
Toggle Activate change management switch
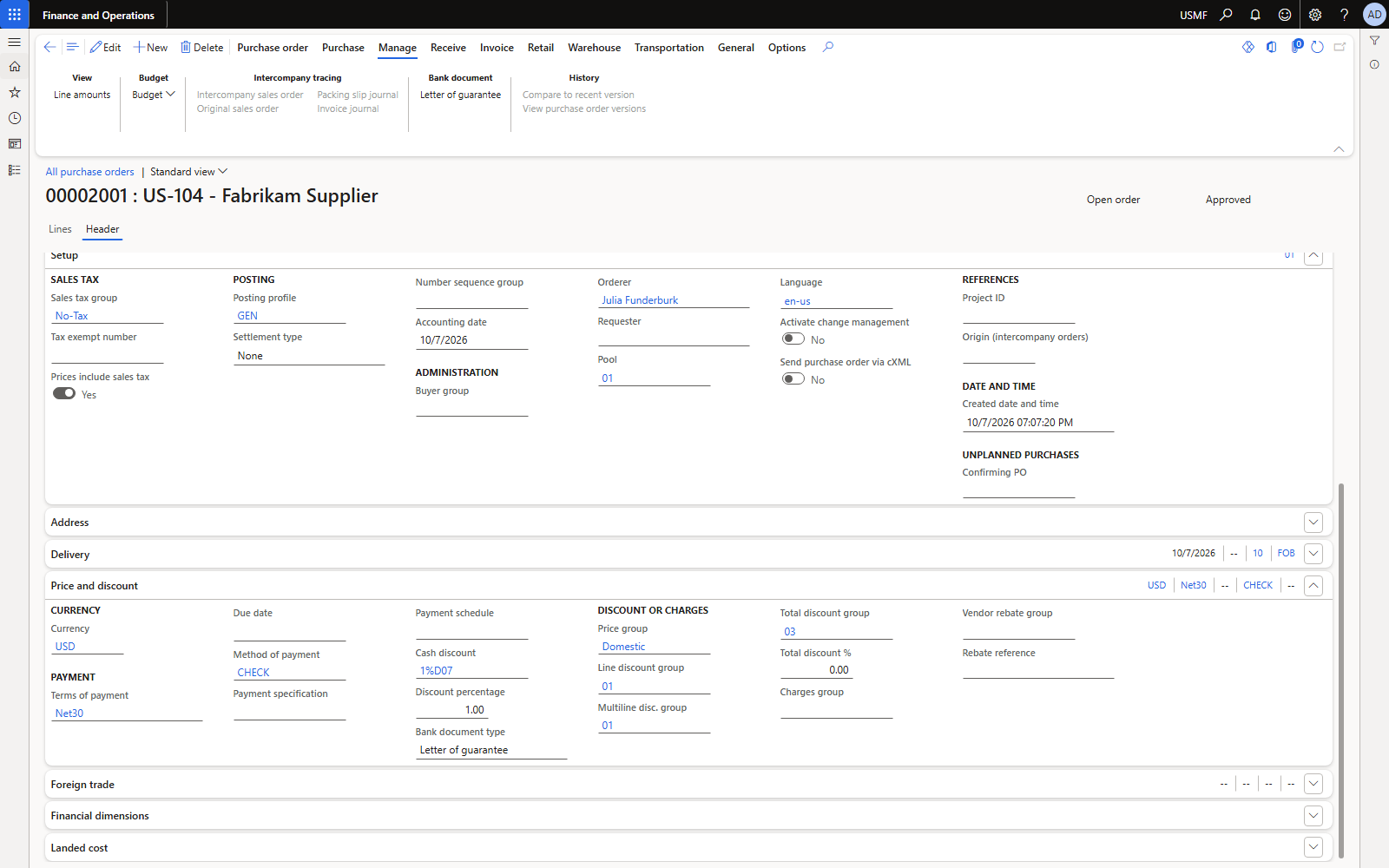793,339
